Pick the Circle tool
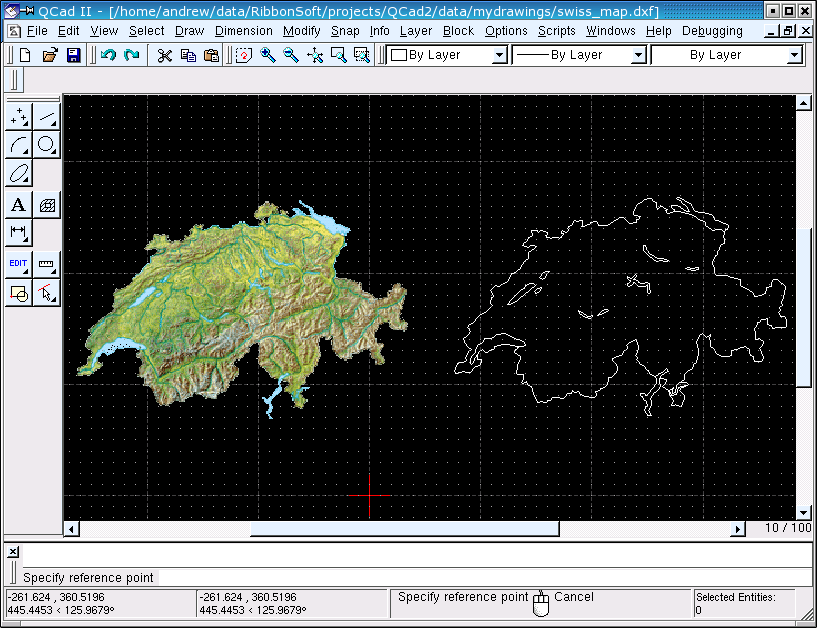The height and width of the screenshot is (628, 817). click(47, 145)
